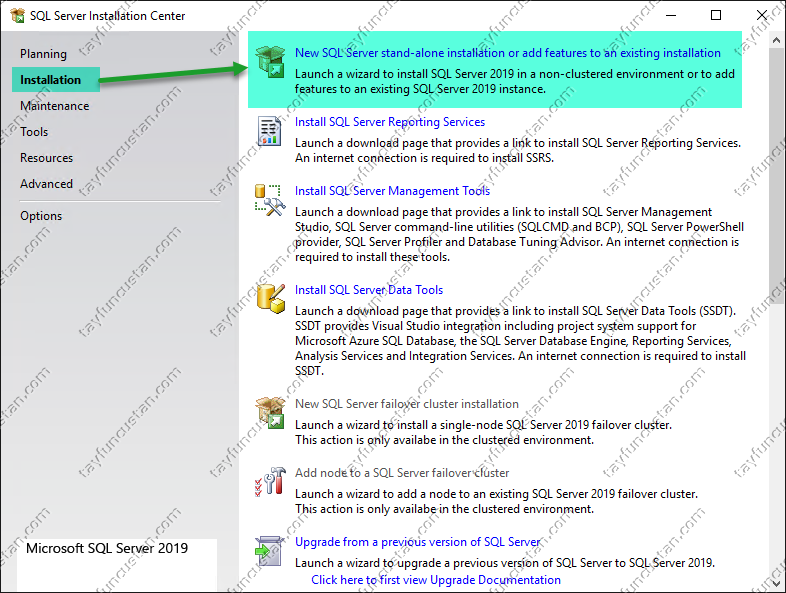
Task: Switch to the Maintenance section
Action: click(x=55, y=106)
